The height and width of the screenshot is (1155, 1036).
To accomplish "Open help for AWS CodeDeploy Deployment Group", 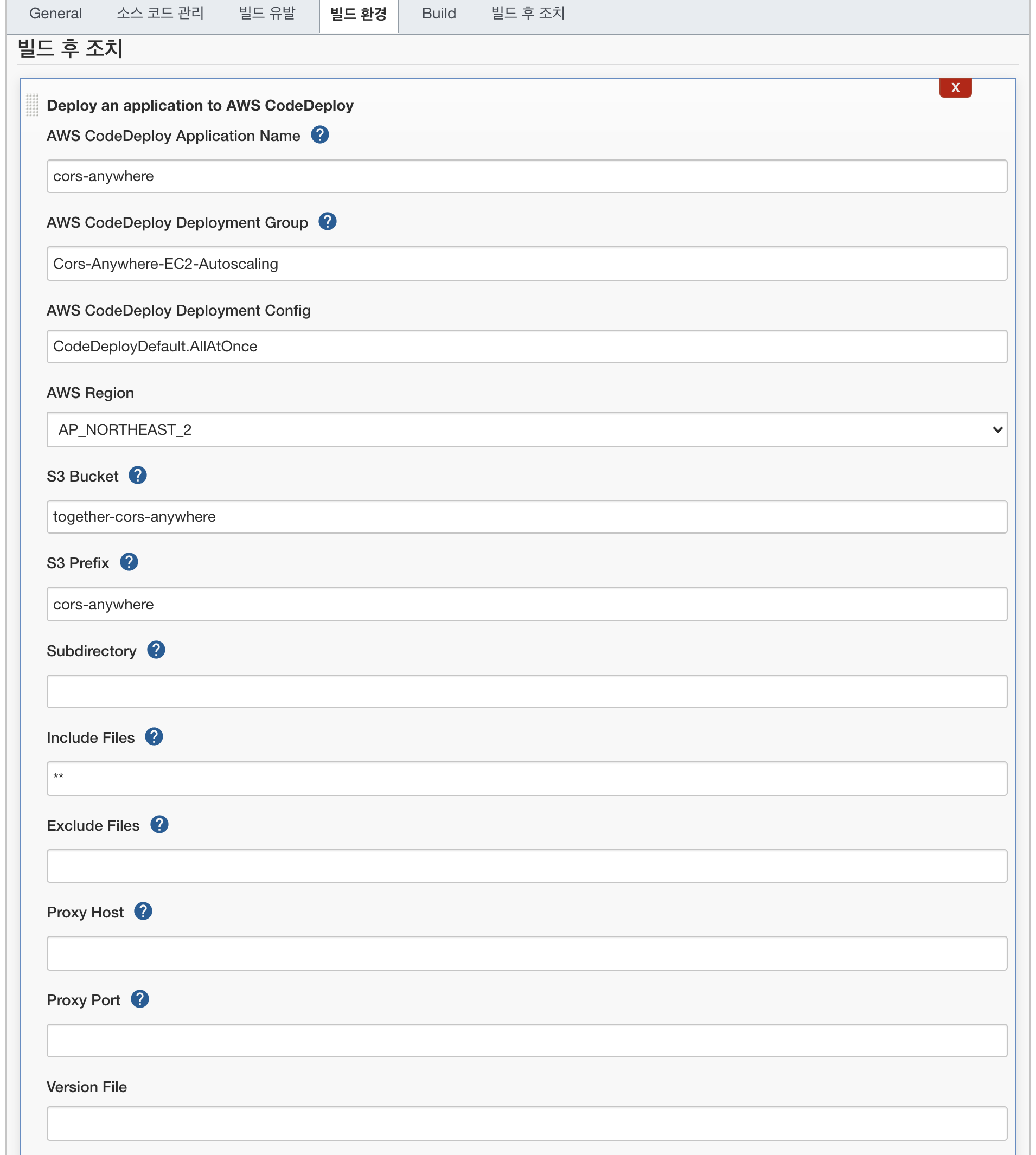I will 327,221.
